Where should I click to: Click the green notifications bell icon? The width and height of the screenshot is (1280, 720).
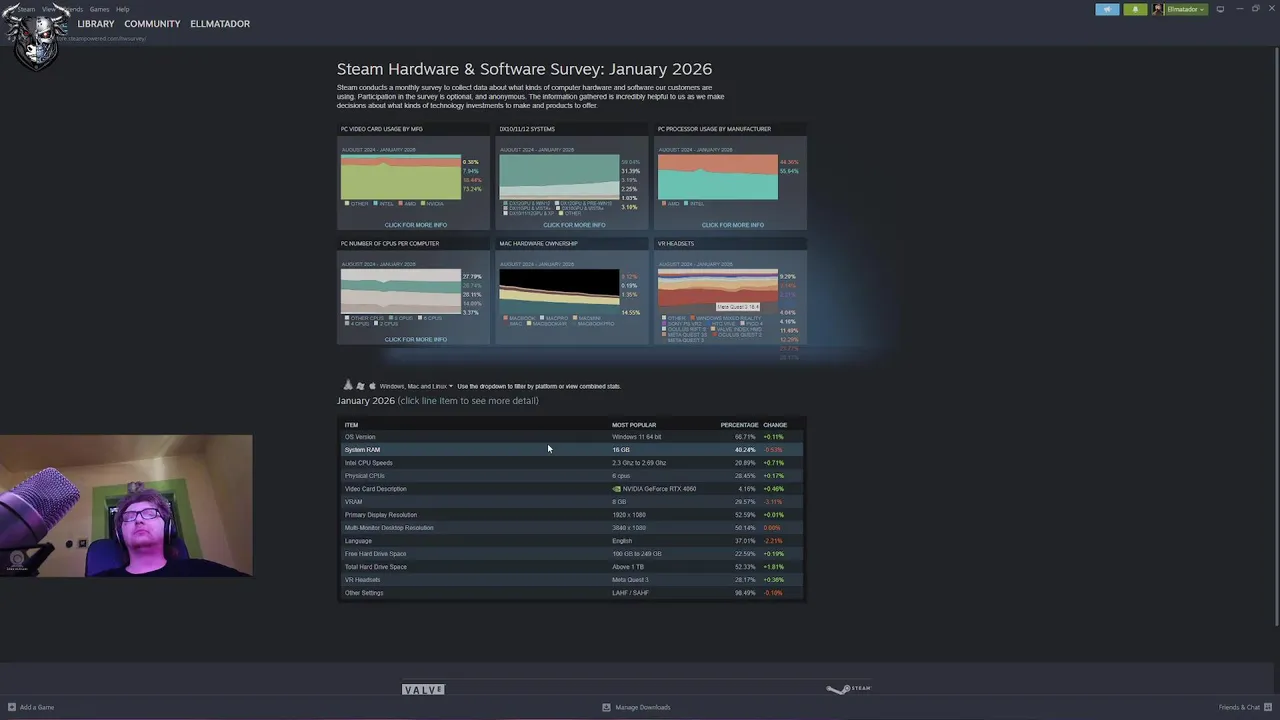coord(1135,9)
